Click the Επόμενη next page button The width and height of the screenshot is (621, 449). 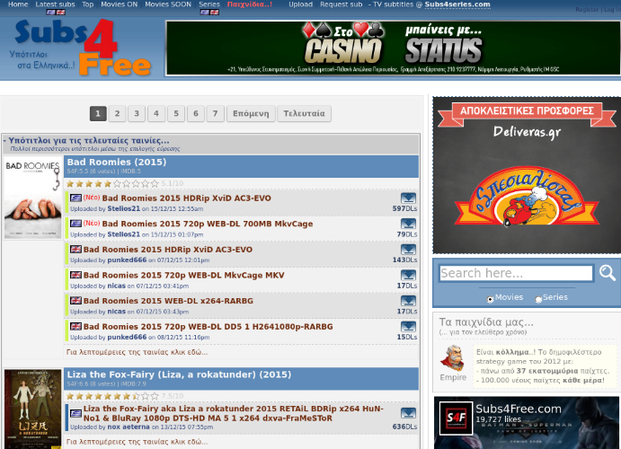[251, 114]
